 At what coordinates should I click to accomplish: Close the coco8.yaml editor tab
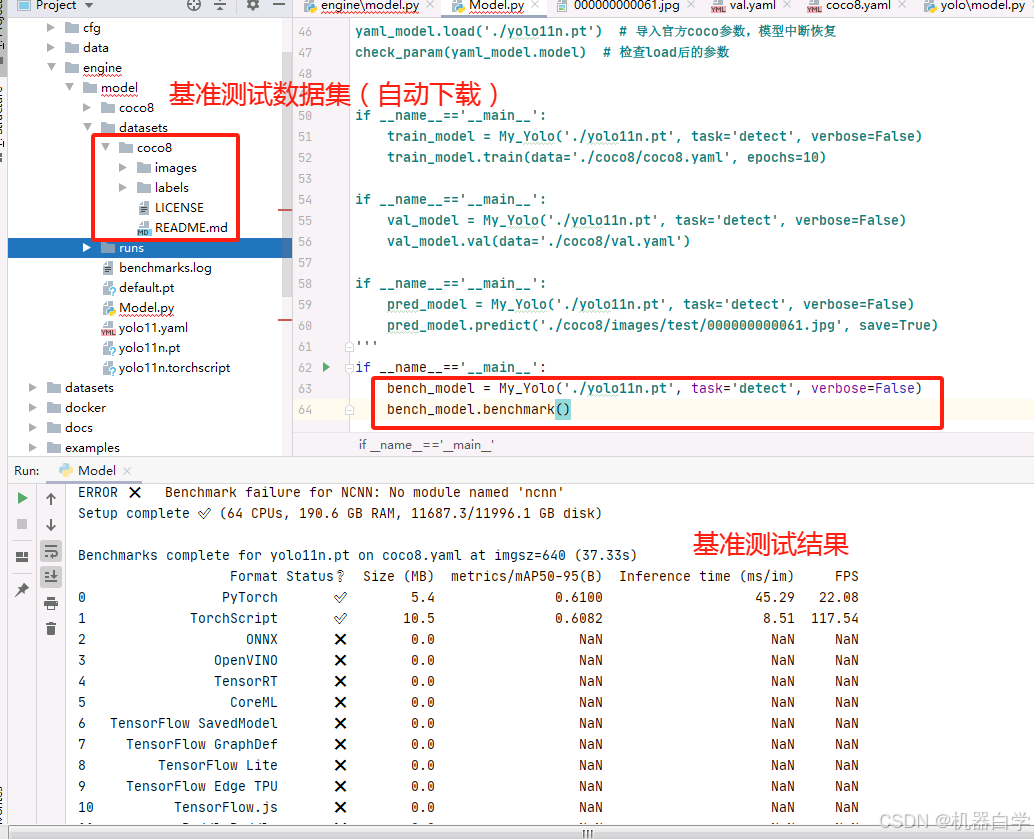point(901,5)
